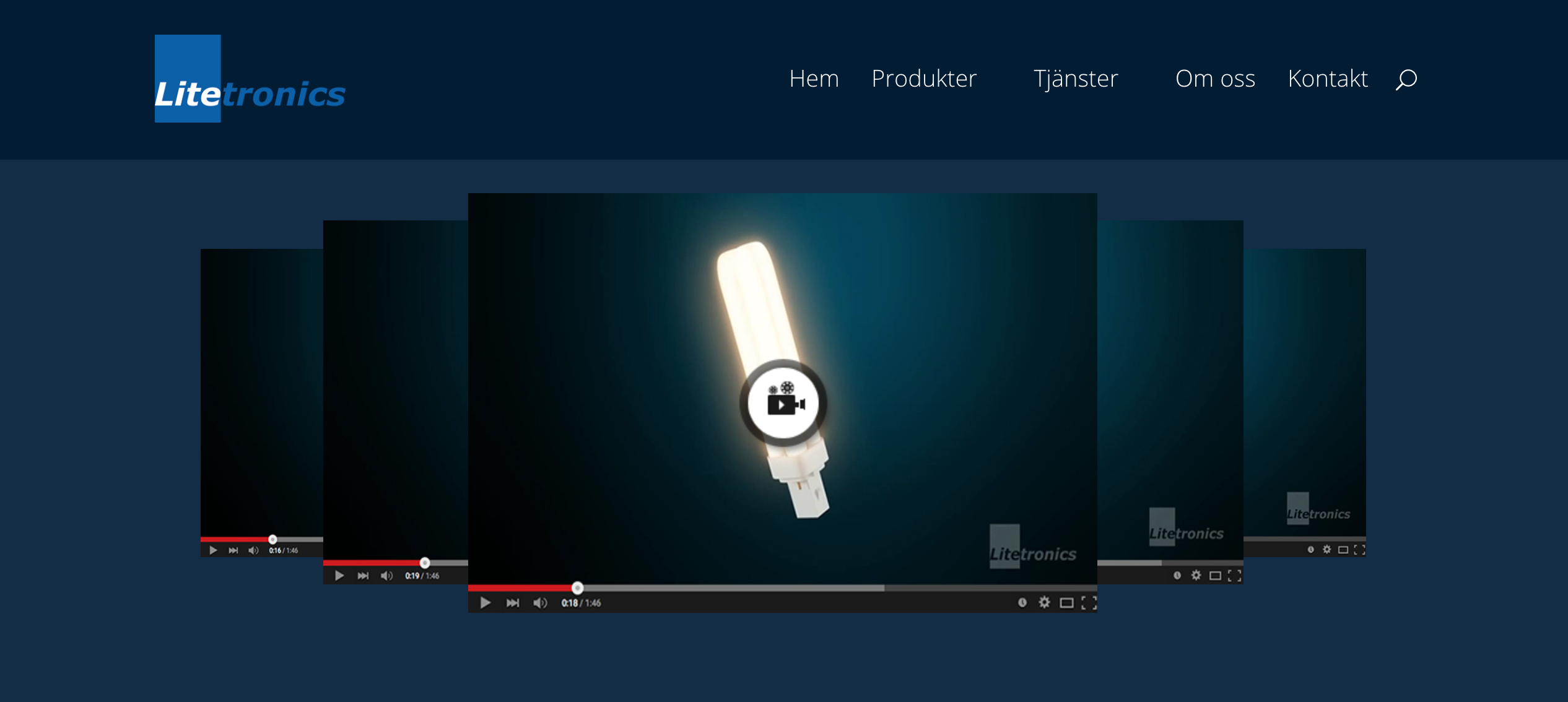Click the progress handle of the 0:16 video

click(x=272, y=539)
